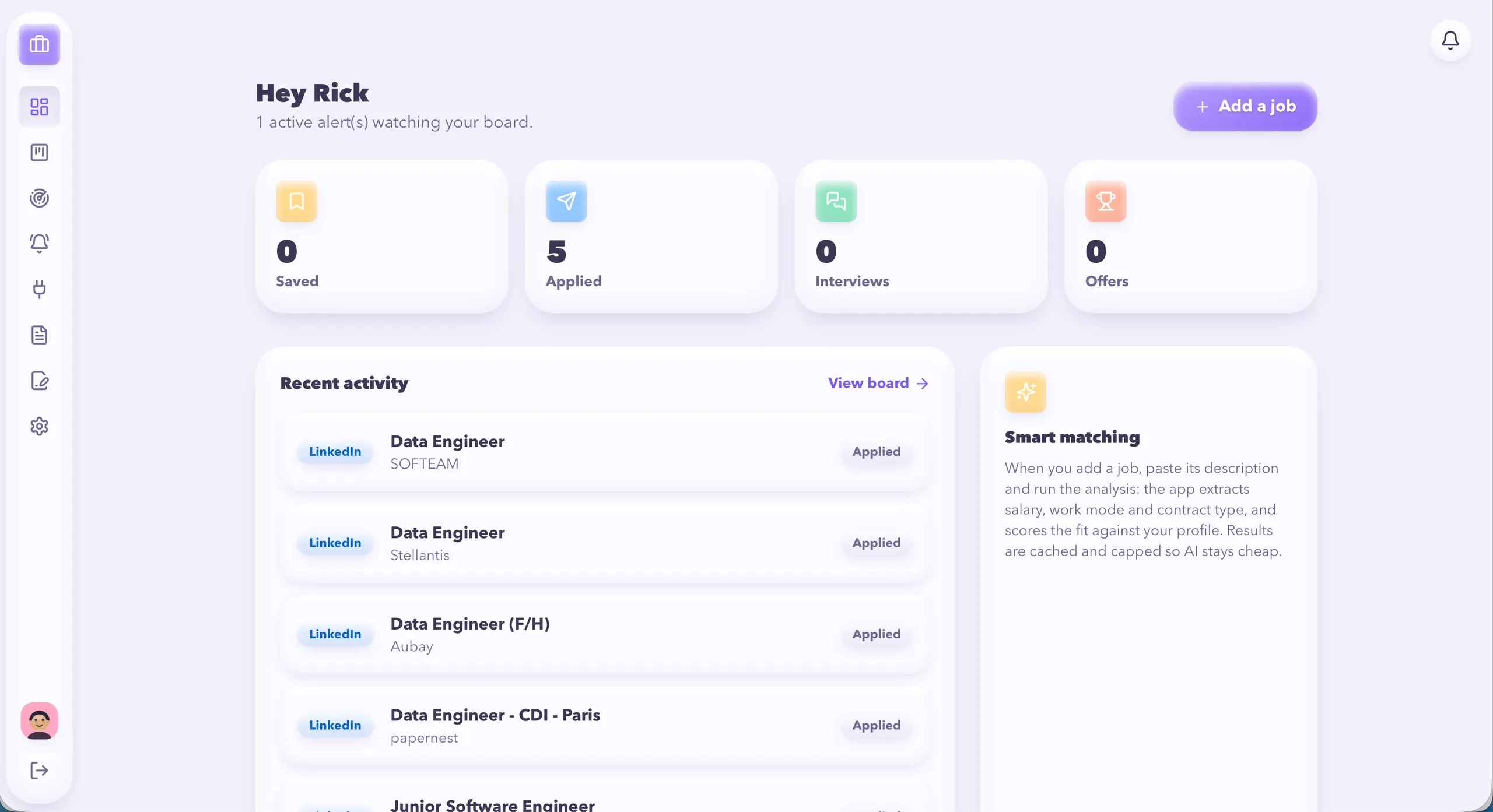Open the View board link

[878, 383]
